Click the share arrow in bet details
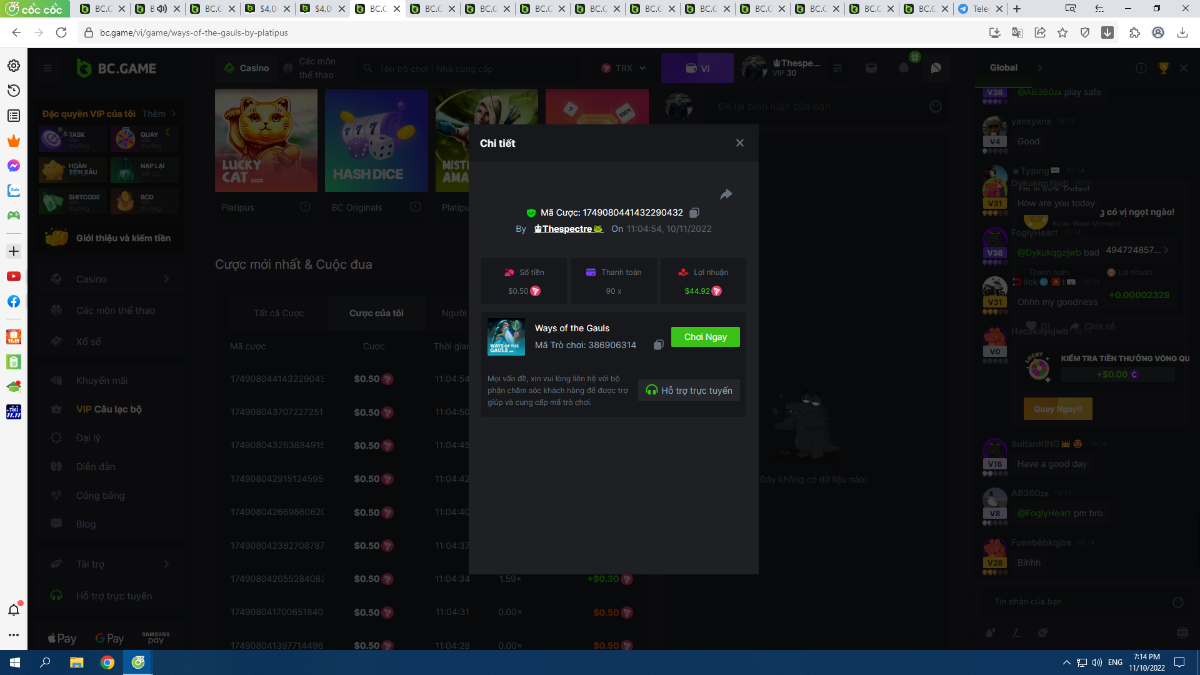The image size is (1200, 675). click(726, 194)
